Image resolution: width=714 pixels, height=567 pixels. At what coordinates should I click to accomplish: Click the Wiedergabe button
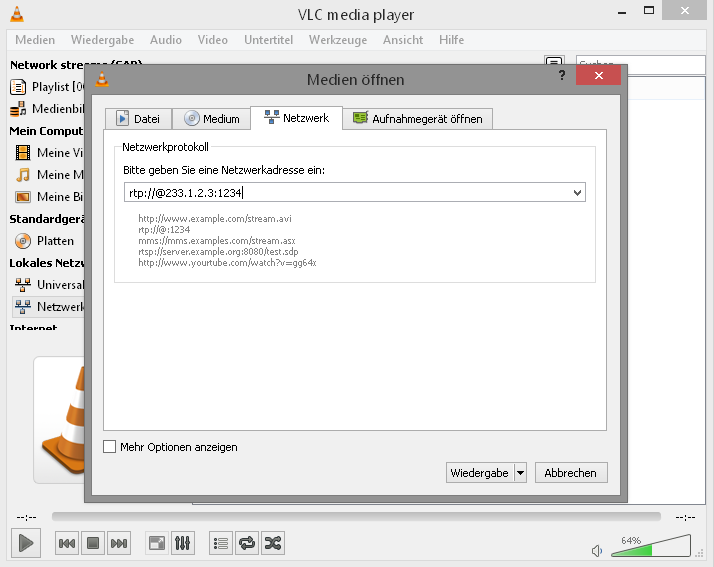click(479, 473)
